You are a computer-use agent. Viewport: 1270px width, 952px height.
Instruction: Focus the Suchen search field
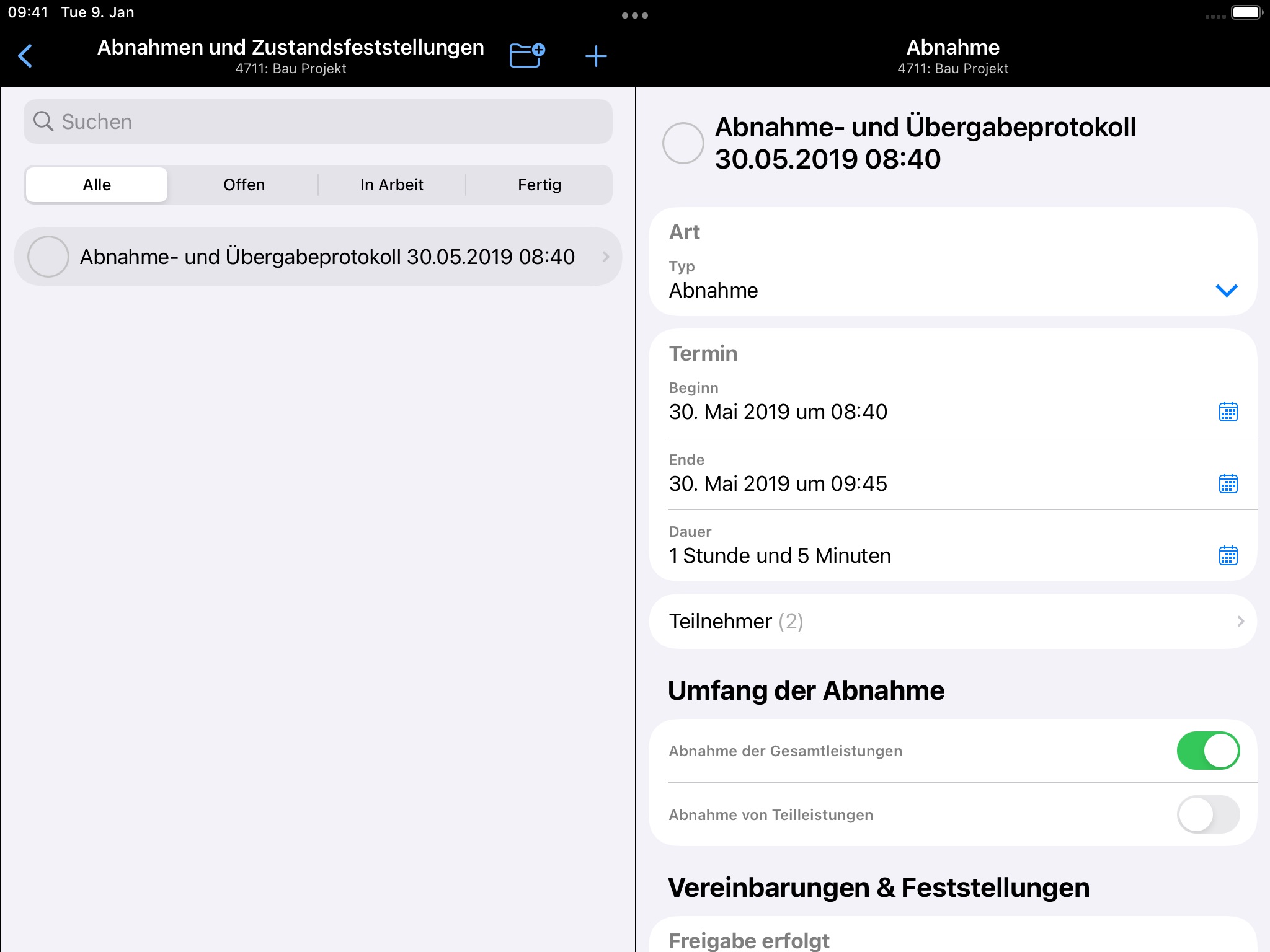318,121
